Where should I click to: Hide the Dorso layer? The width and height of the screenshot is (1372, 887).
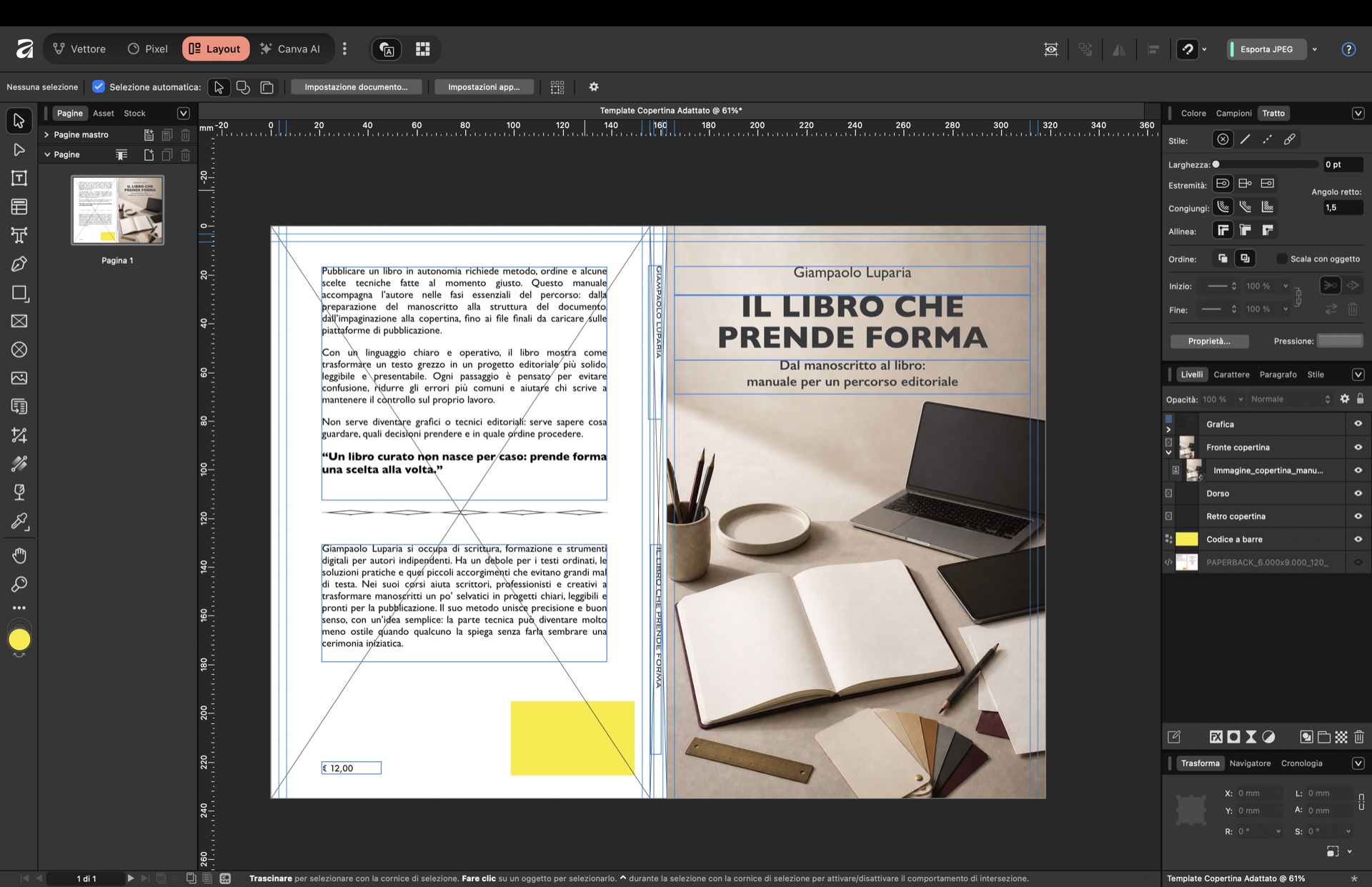pyautogui.click(x=1358, y=493)
